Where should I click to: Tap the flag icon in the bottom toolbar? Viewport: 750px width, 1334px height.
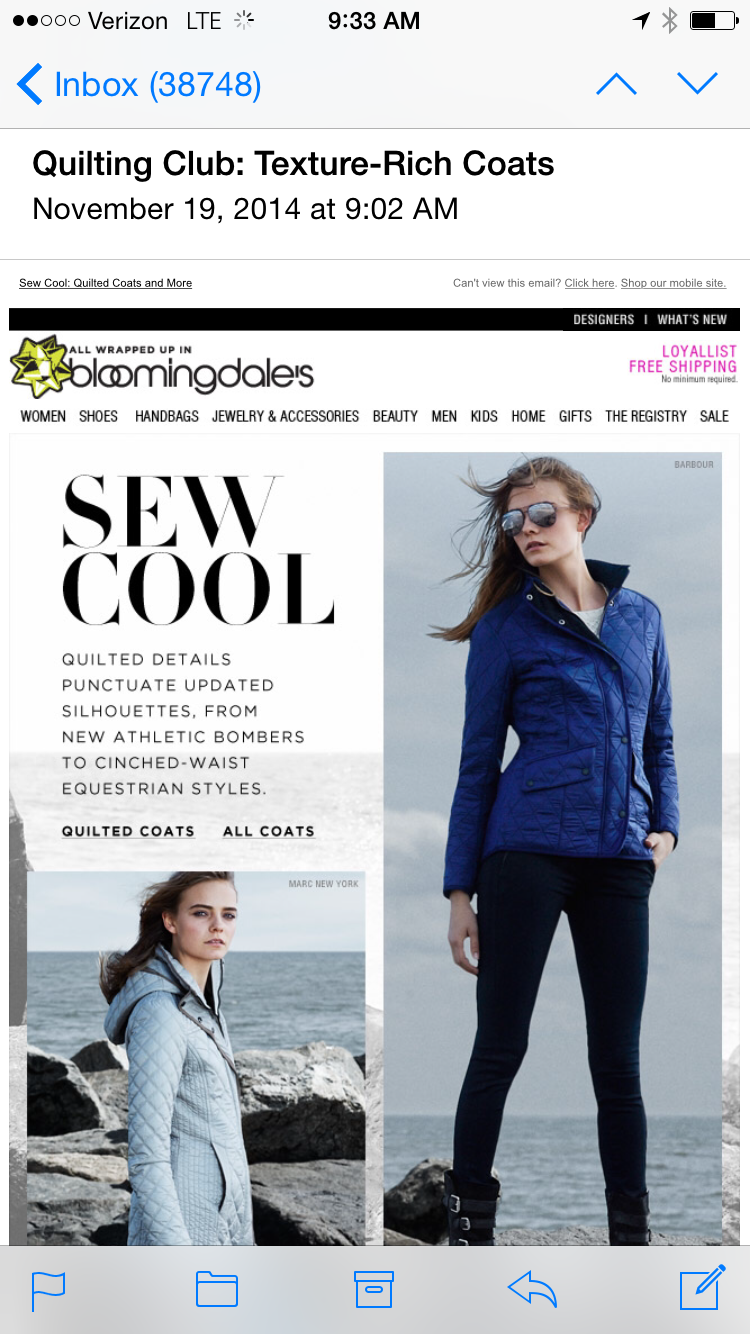click(x=48, y=1290)
